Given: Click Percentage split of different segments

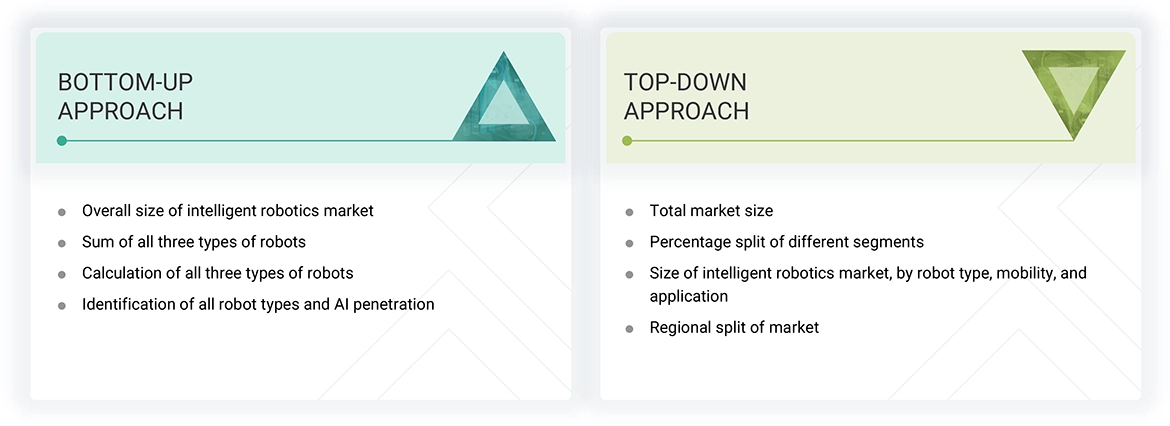Looking at the screenshot, I should click(786, 242).
